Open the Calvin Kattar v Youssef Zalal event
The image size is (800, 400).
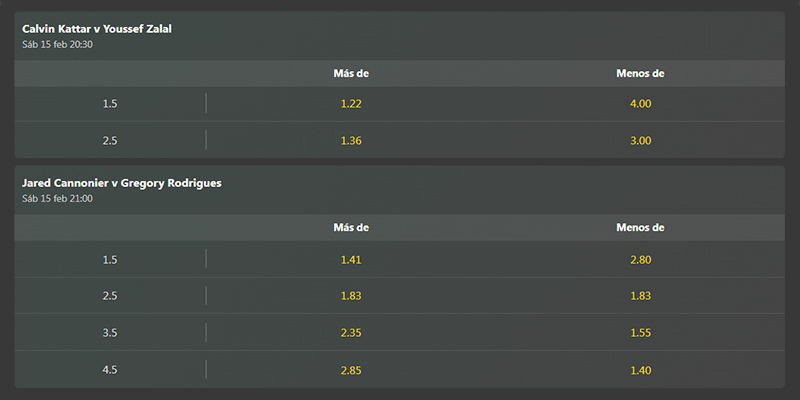[97, 29]
